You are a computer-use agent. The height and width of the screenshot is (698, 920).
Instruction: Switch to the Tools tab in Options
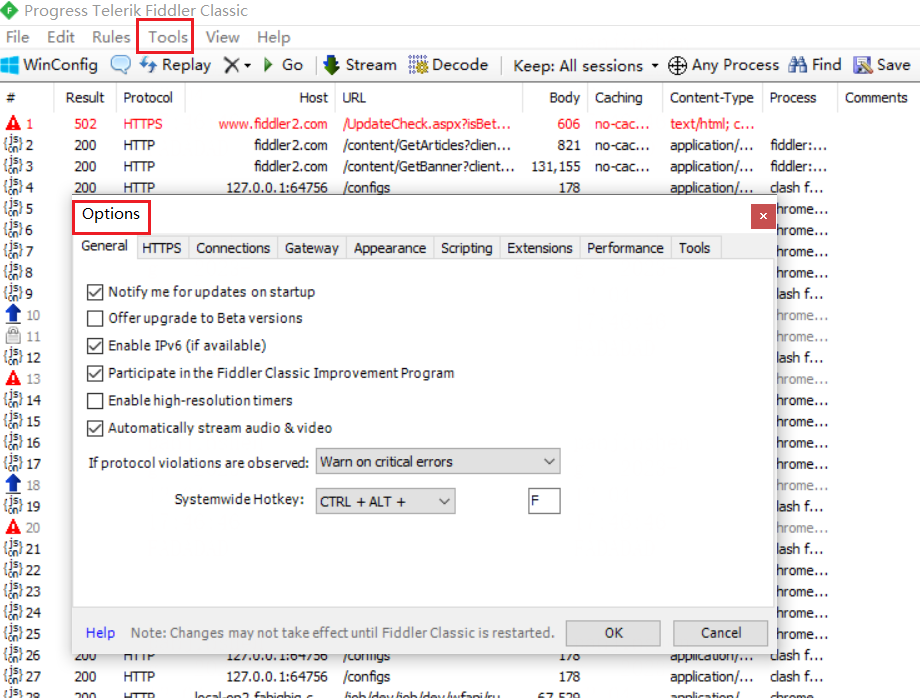click(695, 248)
